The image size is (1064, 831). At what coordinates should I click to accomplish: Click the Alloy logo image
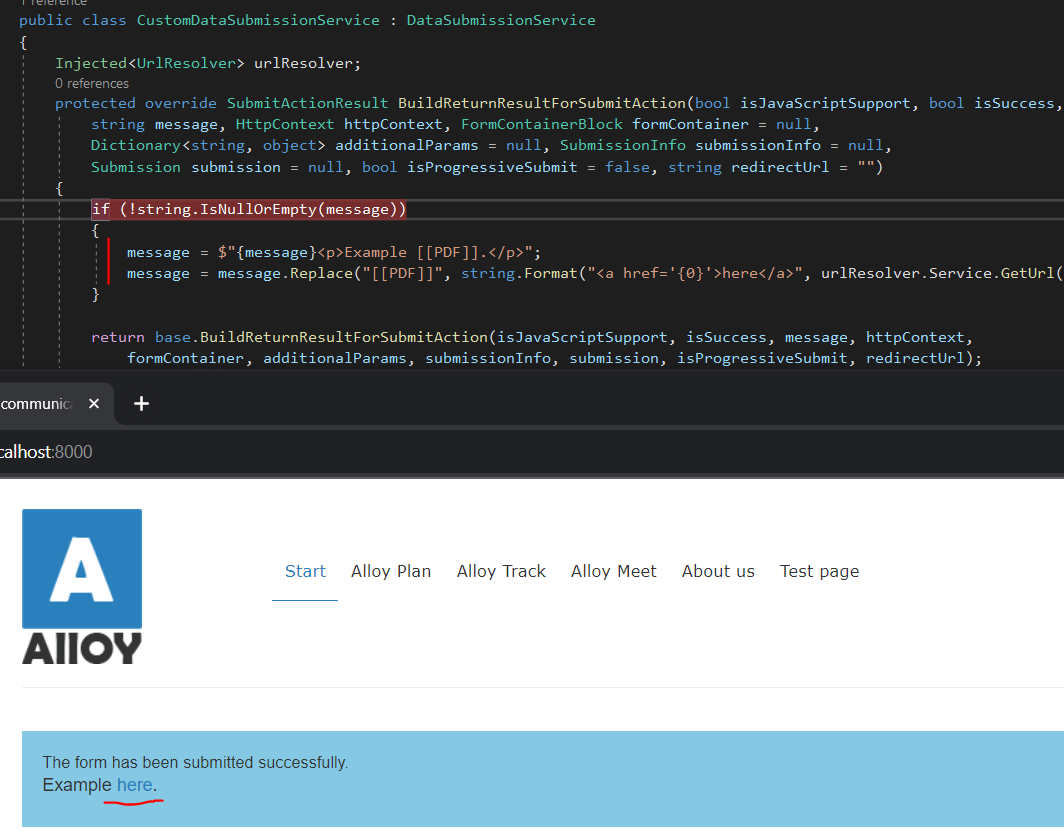click(x=82, y=586)
